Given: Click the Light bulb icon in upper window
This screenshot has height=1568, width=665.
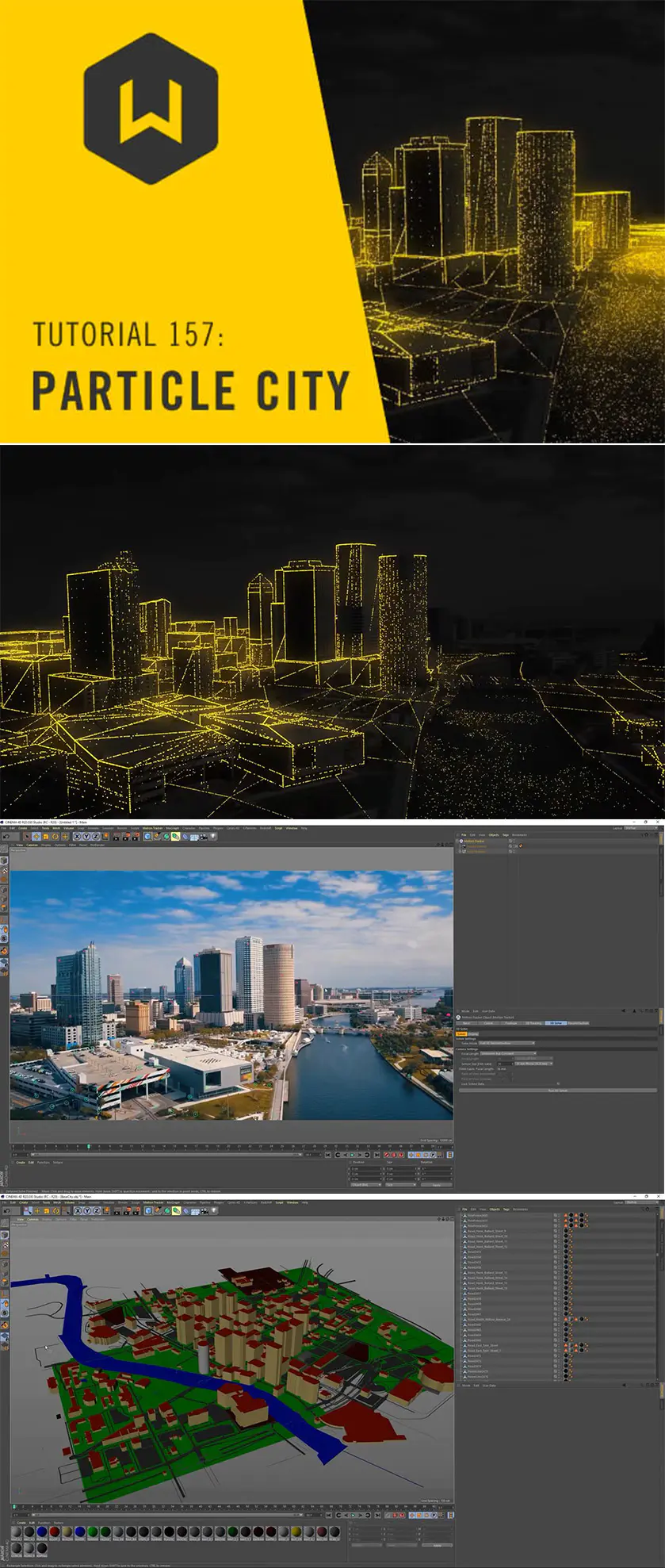Looking at the screenshot, I should point(213,837).
